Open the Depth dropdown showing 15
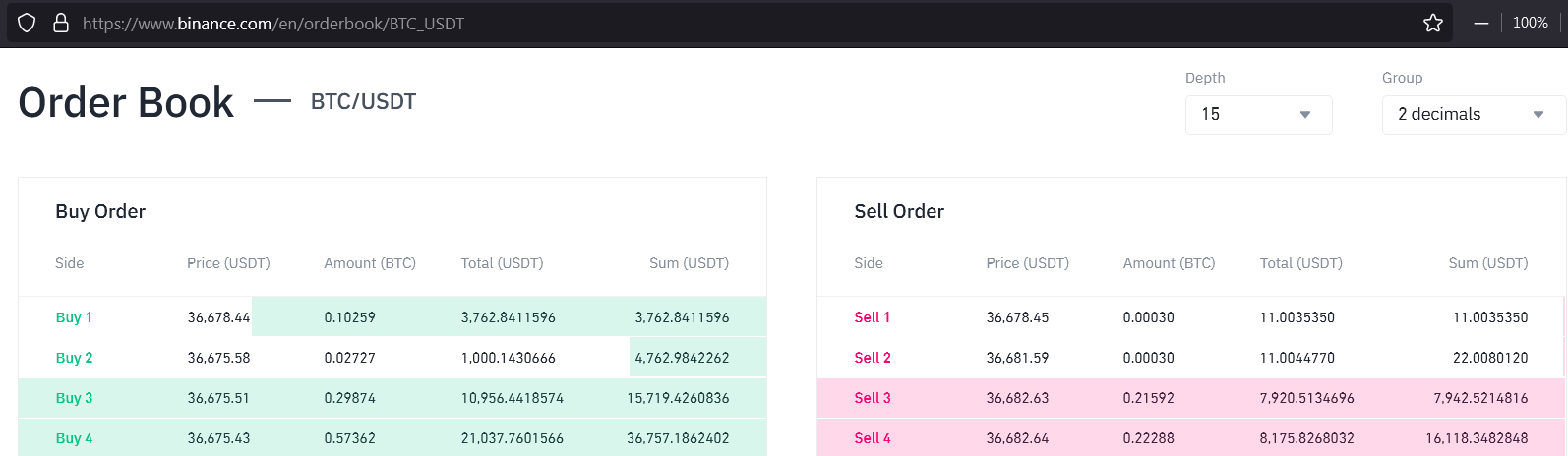 click(1259, 114)
